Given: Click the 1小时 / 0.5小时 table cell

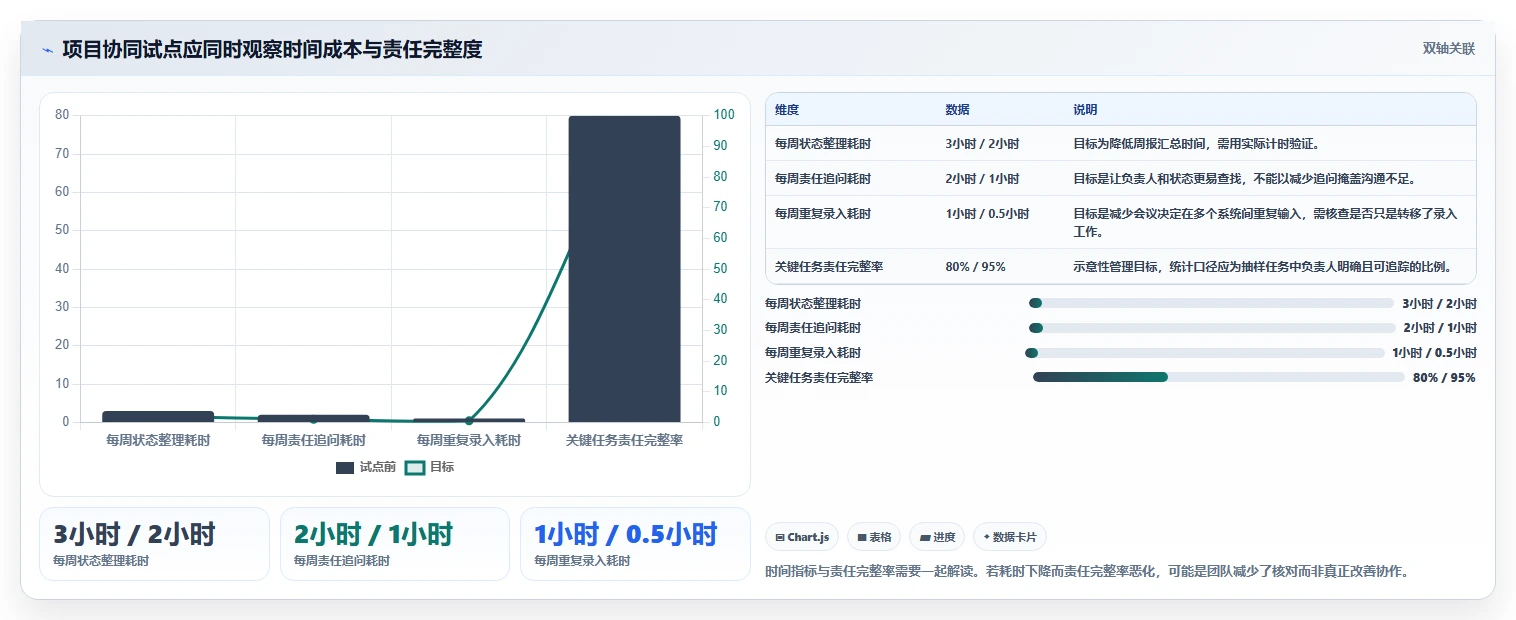Looking at the screenshot, I should tap(987, 214).
